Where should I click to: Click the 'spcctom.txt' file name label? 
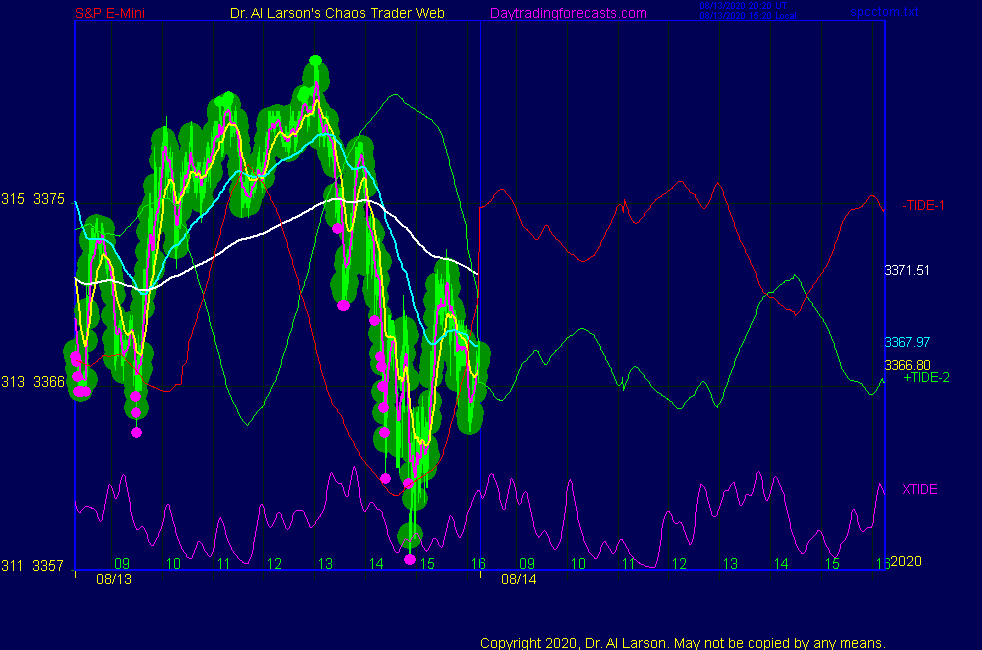pos(884,12)
